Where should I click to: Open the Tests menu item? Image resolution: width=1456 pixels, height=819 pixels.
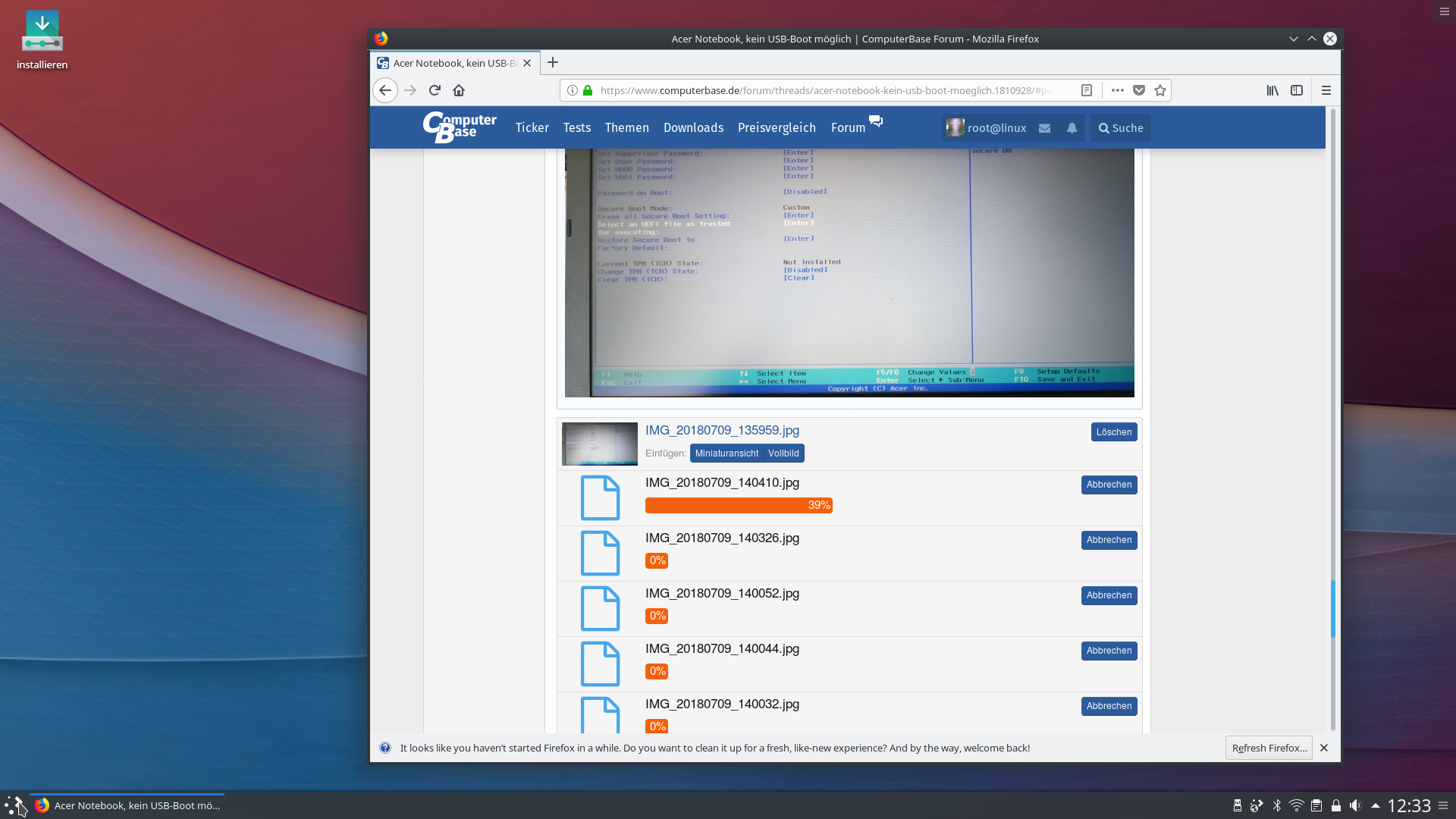tap(577, 127)
